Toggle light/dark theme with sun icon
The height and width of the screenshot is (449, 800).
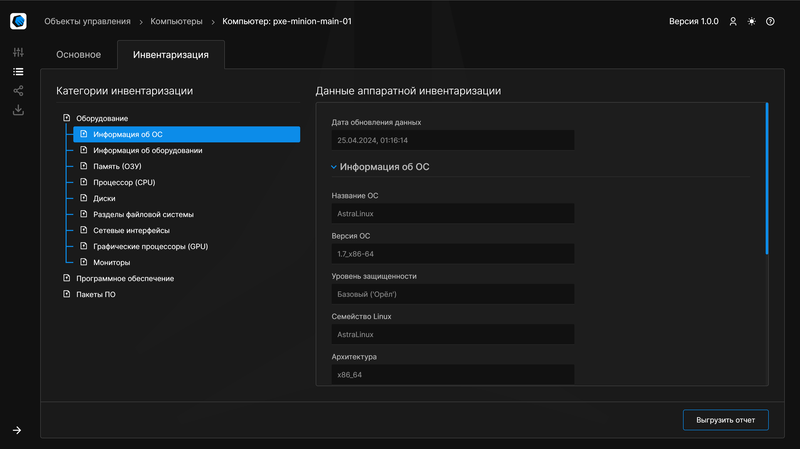[x=752, y=21]
